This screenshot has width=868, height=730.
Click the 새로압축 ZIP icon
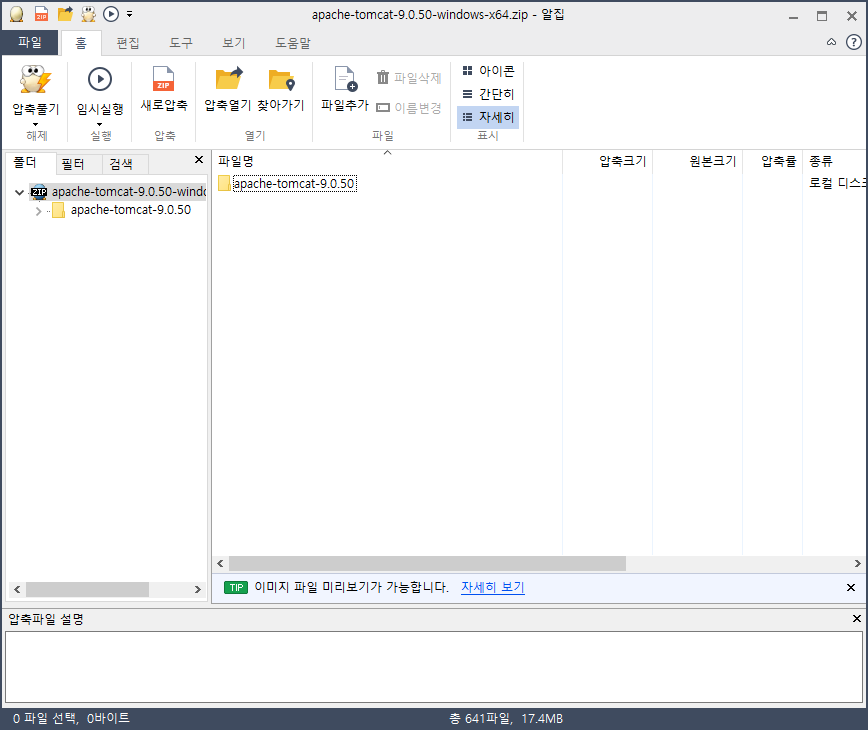pos(163,79)
